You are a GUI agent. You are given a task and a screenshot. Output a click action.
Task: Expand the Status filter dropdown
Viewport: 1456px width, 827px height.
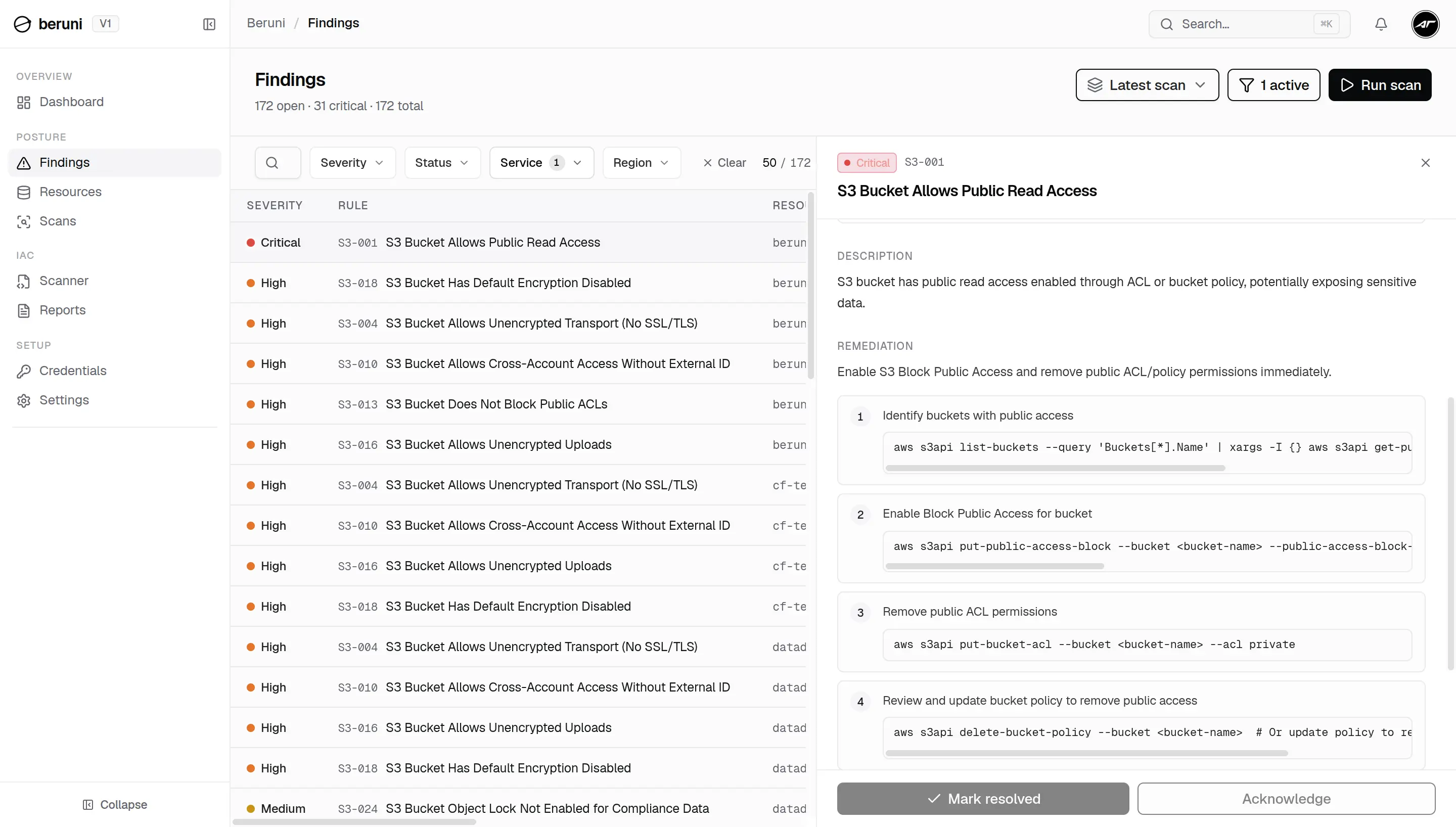(x=442, y=163)
